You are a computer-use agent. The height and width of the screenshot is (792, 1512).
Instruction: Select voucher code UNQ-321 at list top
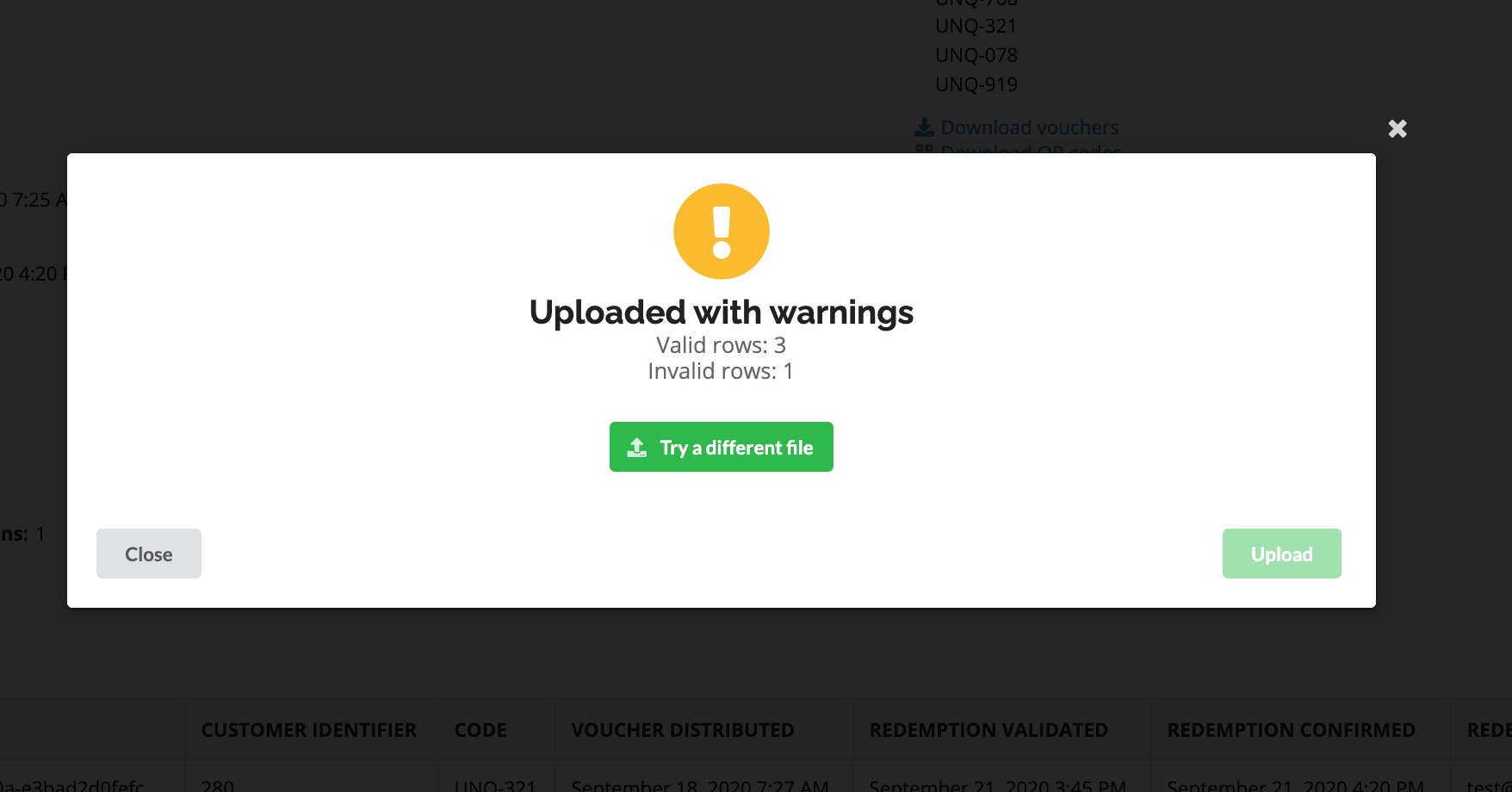976,26
